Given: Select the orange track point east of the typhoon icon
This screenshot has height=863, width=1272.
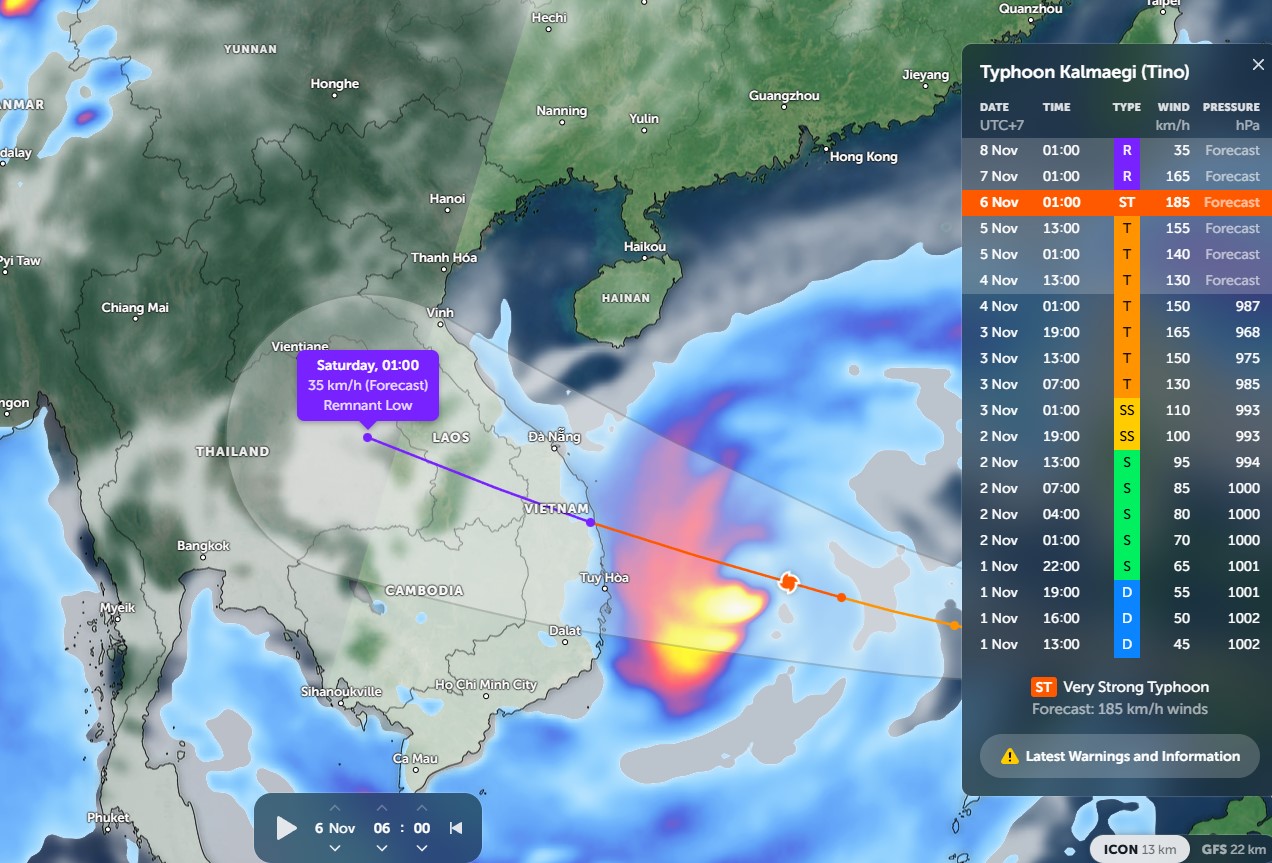Looking at the screenshot, I should coord(841,597).
